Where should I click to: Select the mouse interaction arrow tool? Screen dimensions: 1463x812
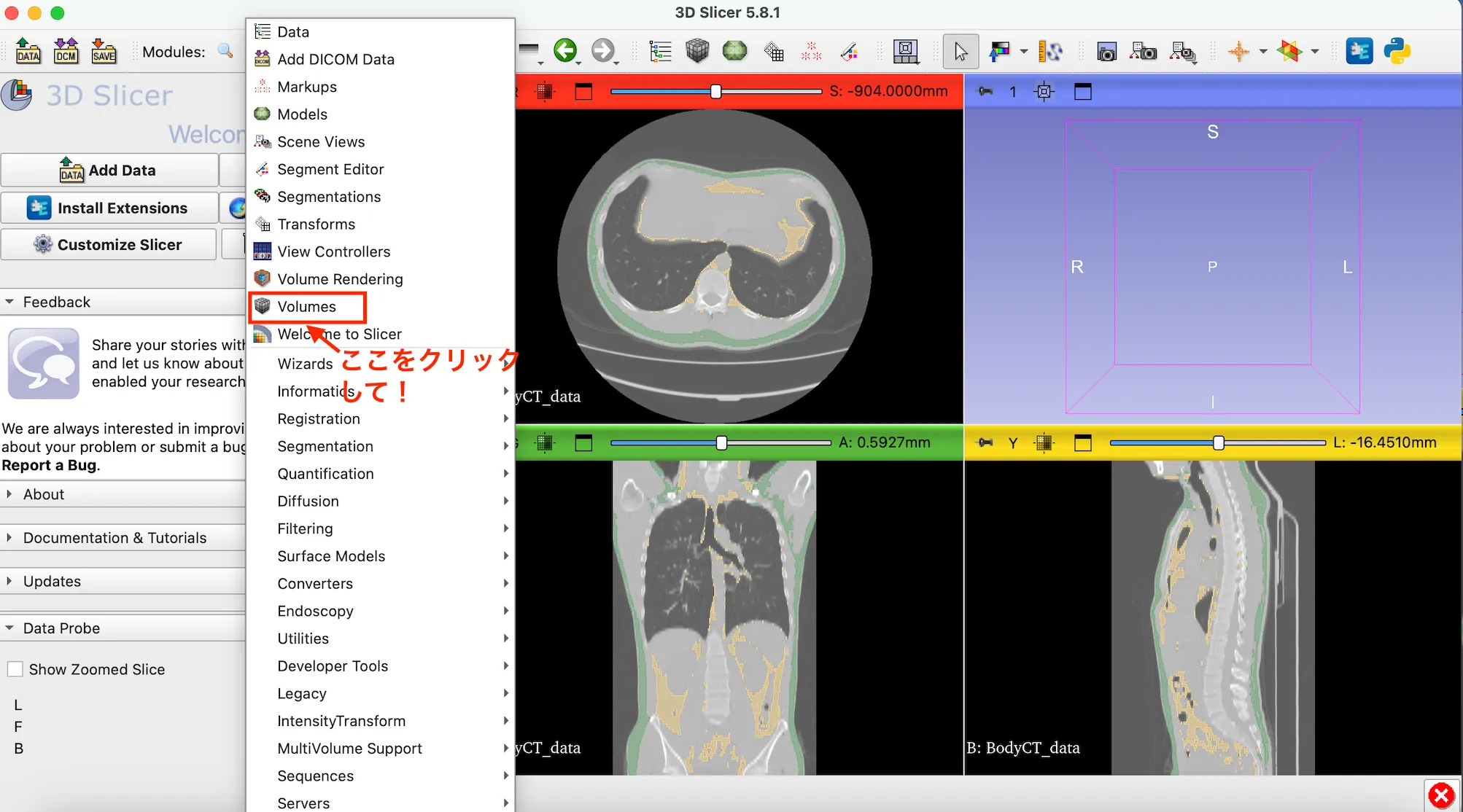coord(961,51)
